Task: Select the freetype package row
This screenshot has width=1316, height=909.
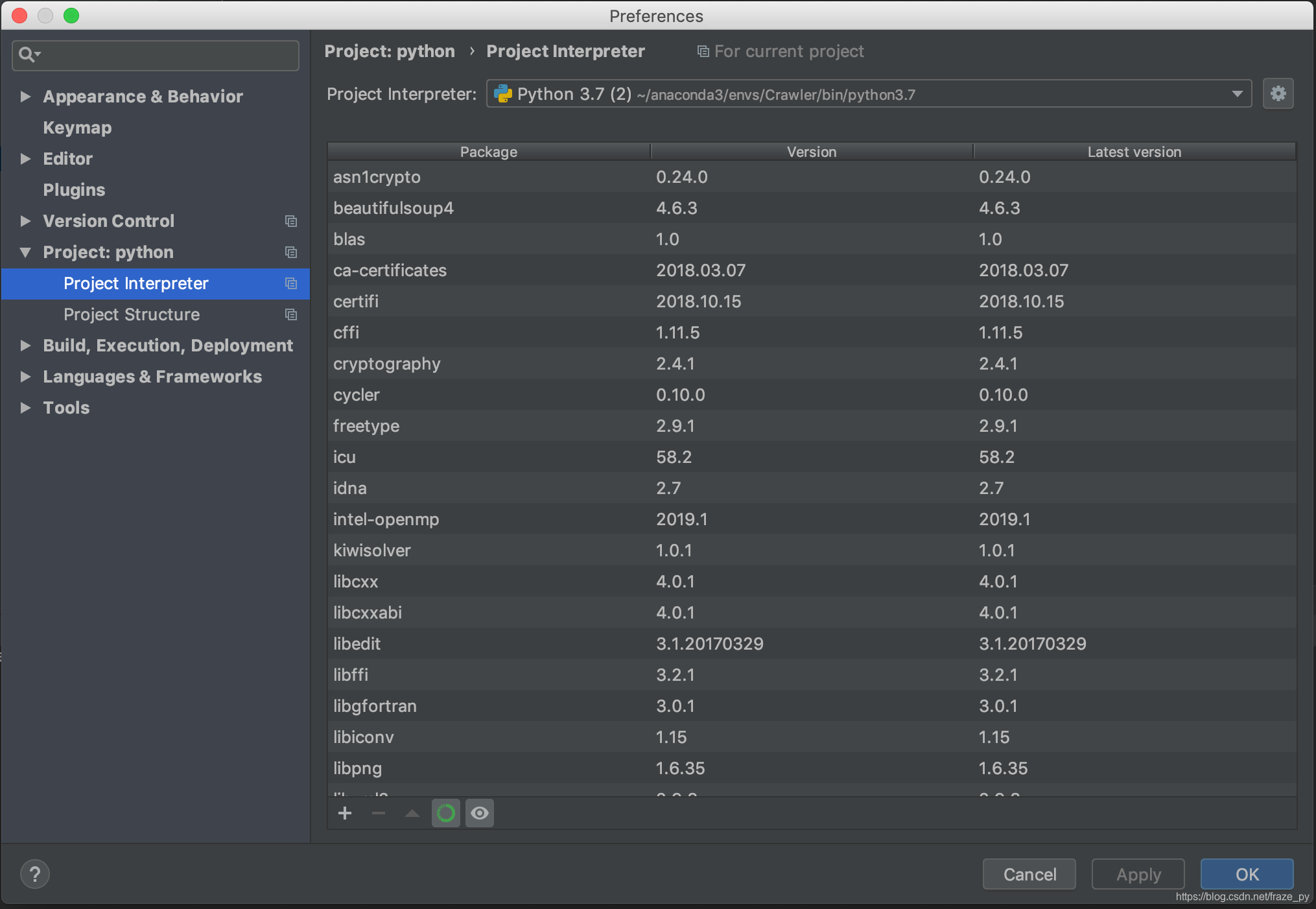Action: 812,426
